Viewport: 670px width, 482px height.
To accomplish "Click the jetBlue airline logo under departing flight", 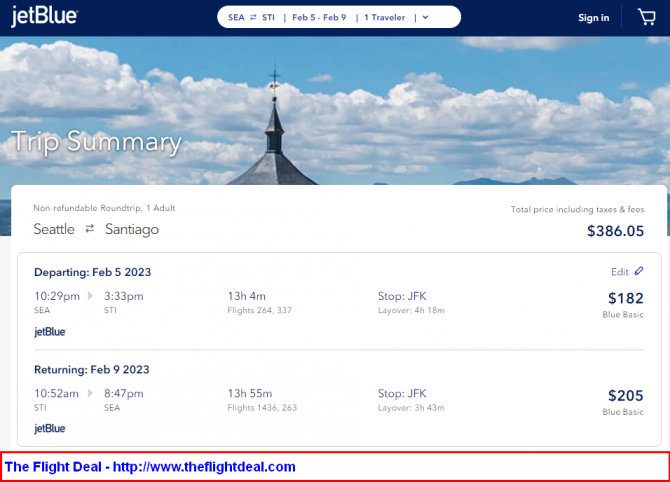I will click(x=50, y=332).
